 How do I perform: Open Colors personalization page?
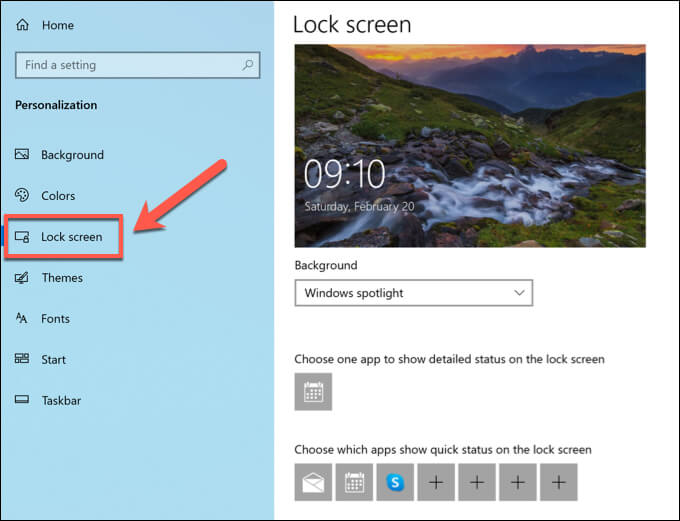pos(58,196)
